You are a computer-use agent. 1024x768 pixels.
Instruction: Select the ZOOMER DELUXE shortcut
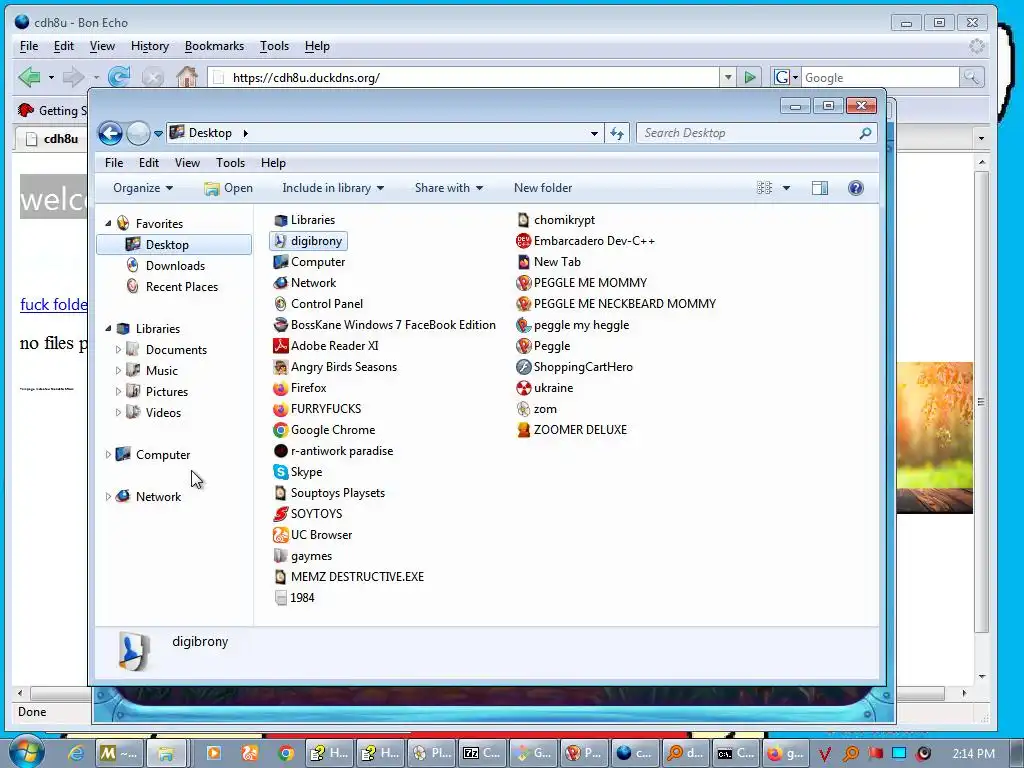click(572, 430)
